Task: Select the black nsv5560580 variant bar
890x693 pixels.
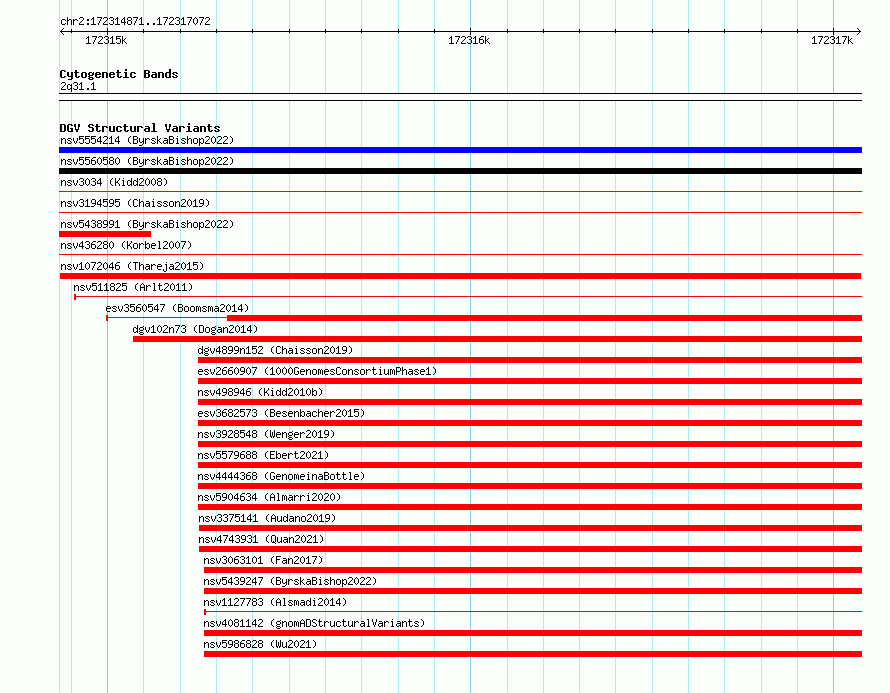Action: coord(460,171)
